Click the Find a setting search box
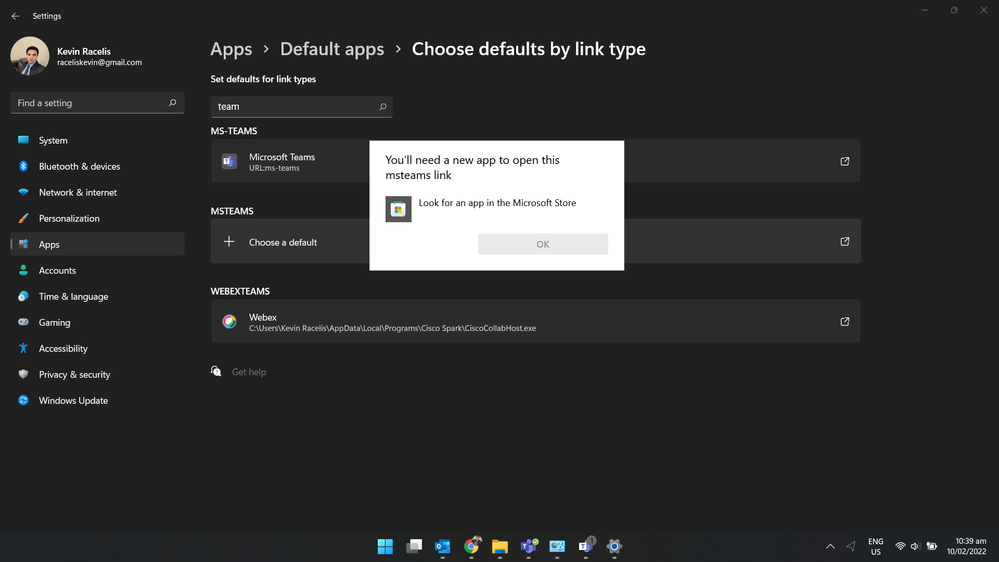The image size is (999, 562). (x=97, y=103)
